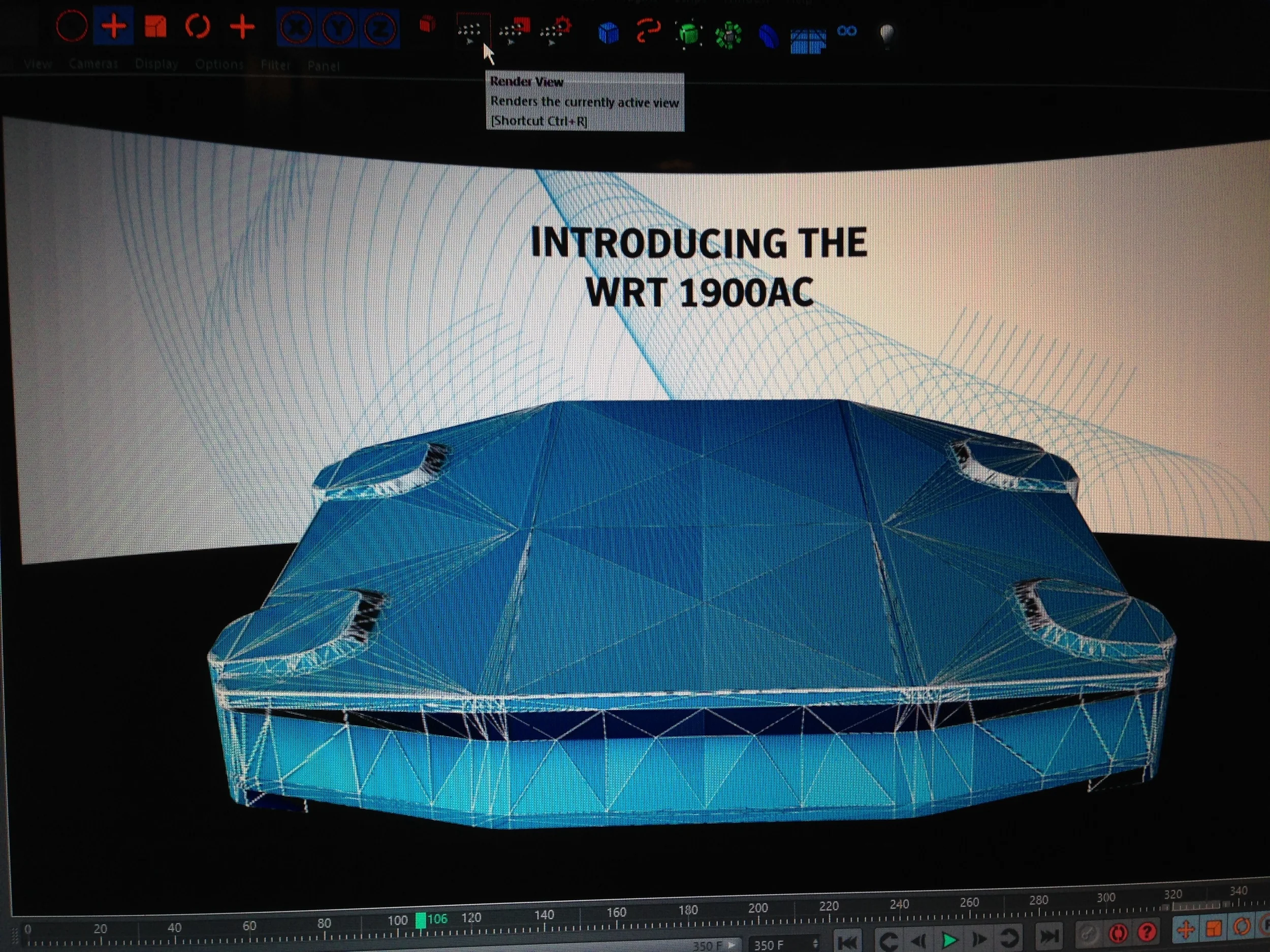This screenshot has height=952, width=1270.
Task: Open the green array generator menu
Action: pos(728,36)
